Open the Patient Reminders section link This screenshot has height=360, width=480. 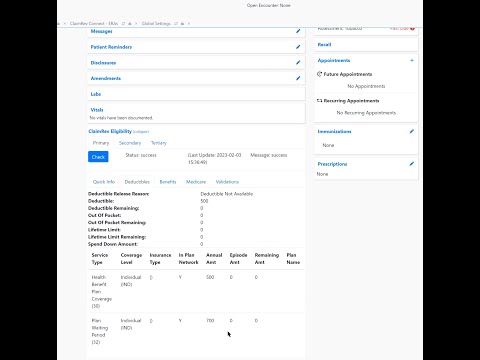click(x=111, y=47)
